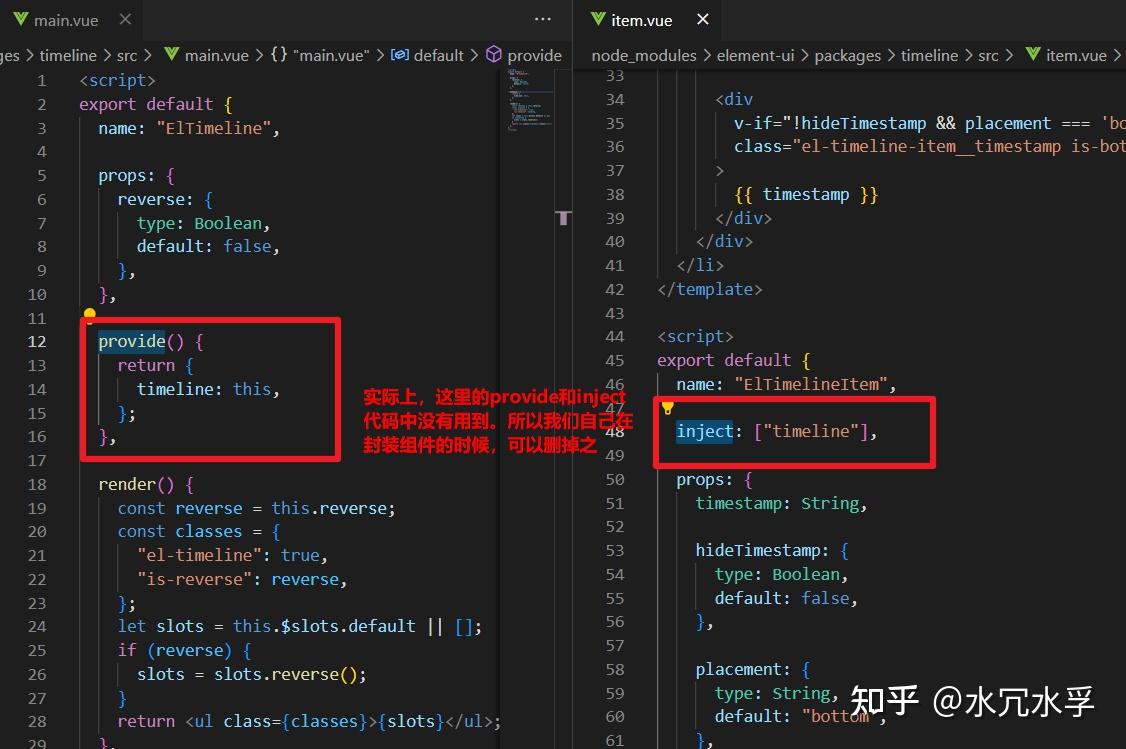Click the cube icon beside the provide breadcrumb
Image resolution: width=1126 pixels, height=749 pixels.
492,55
